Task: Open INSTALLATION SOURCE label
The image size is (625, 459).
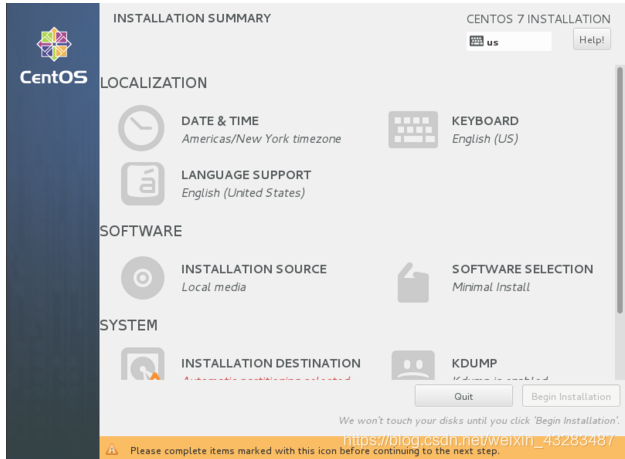Action: [x=254, y=269]
